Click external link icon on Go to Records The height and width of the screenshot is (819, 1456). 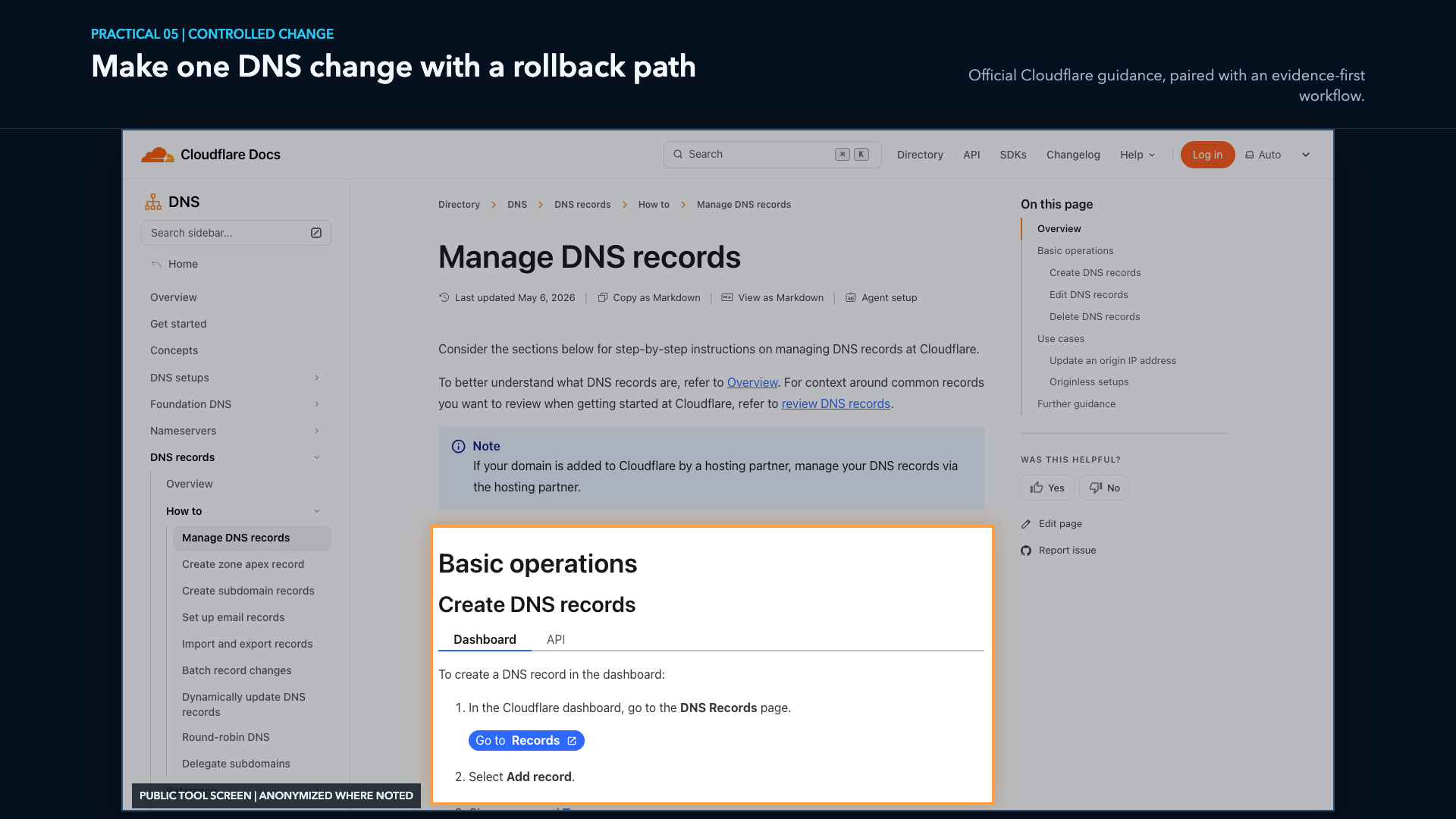pos(572,741)
